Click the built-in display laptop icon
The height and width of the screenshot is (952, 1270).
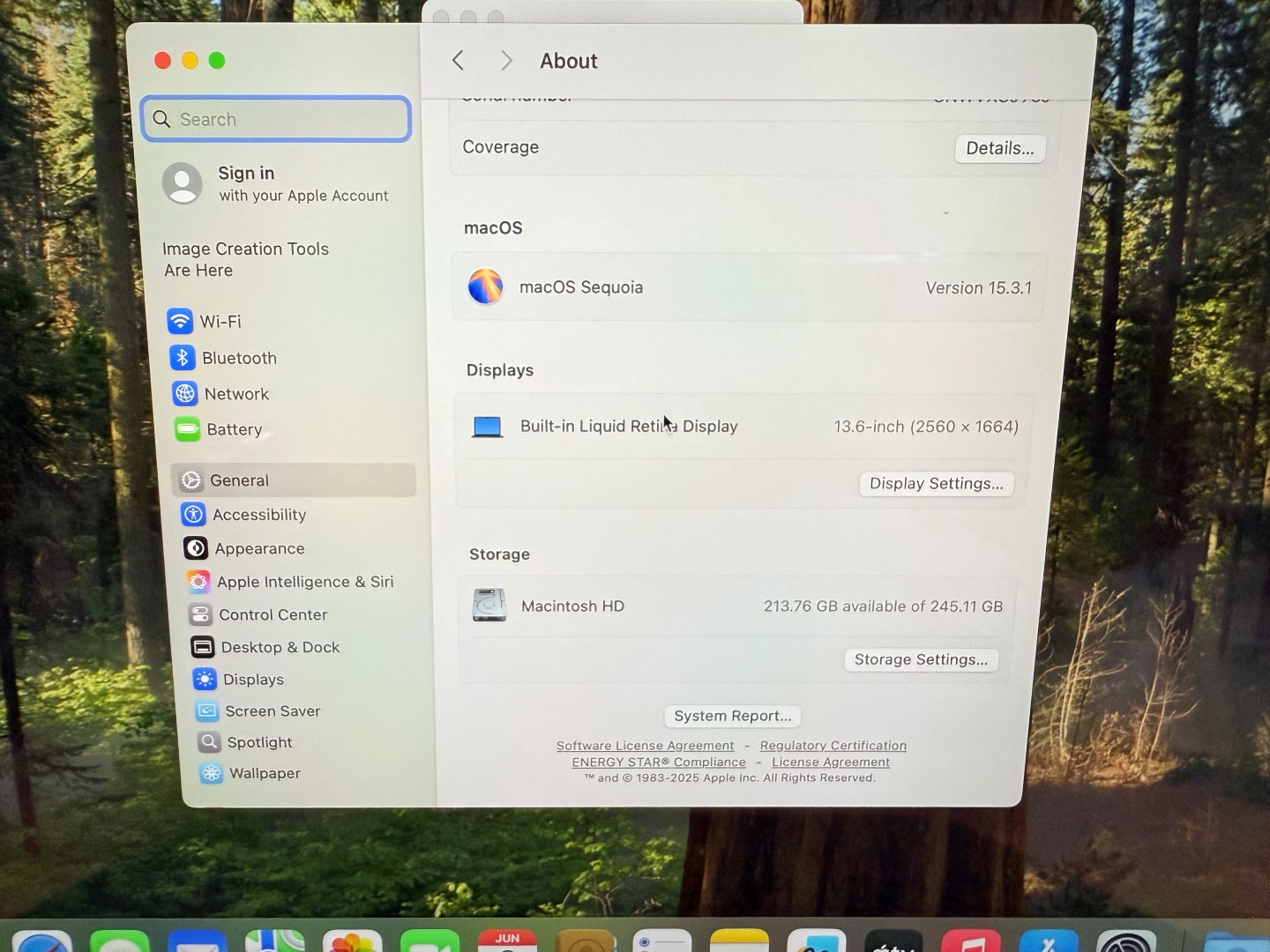click(x=488, y=427)
